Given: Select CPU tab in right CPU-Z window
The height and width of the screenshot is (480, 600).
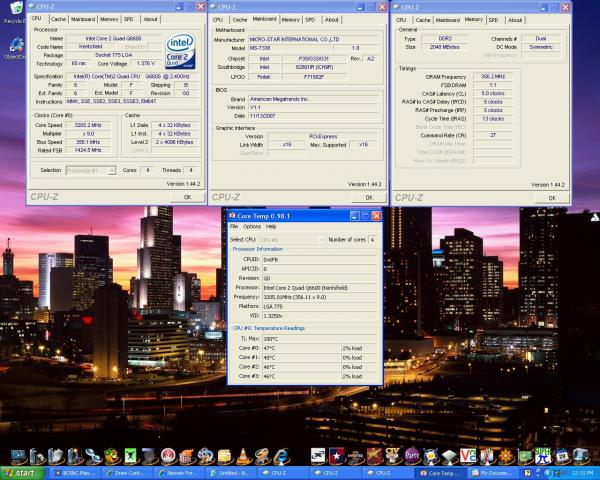Looking at the screenshot, I should click(x=401, y=20).
